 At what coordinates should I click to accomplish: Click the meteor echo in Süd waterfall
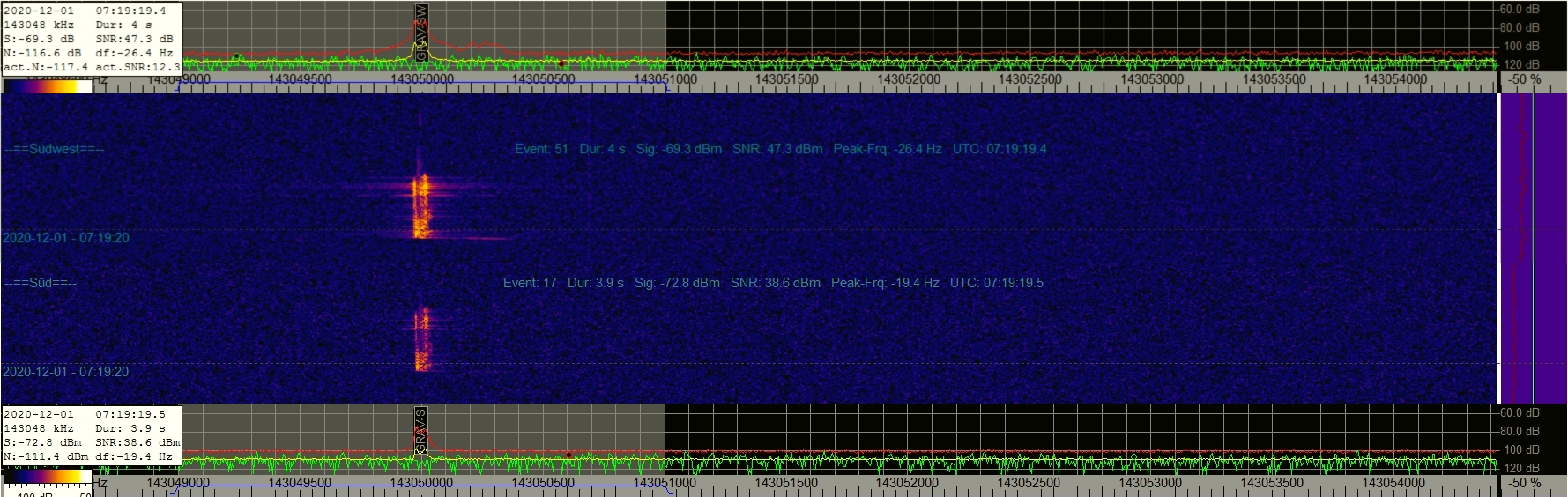click(x=422, y=338)
